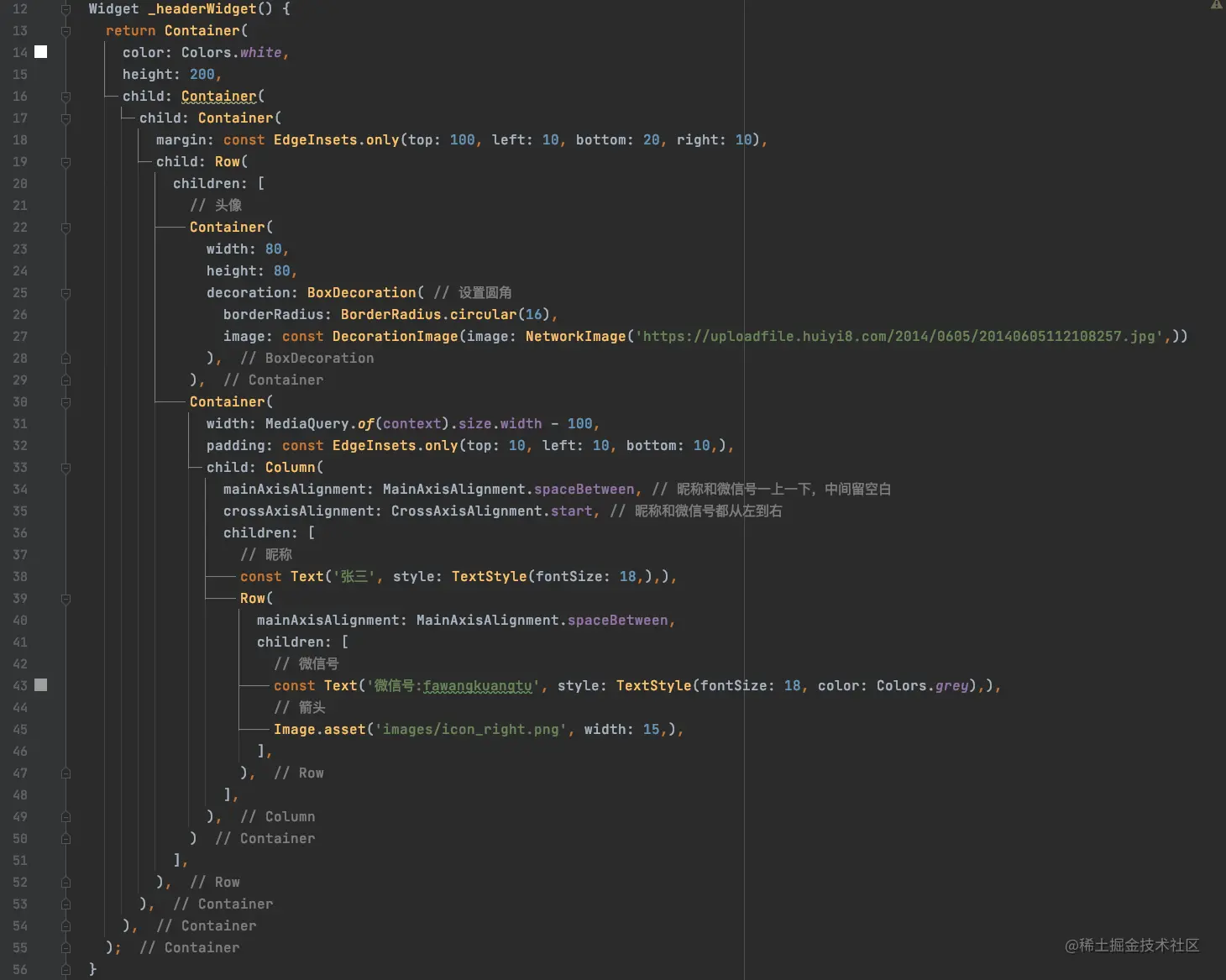Collapse the _headerWidget method on line 12
Image resolution: width=1226 pixels, height=980 pixels.
65,9
